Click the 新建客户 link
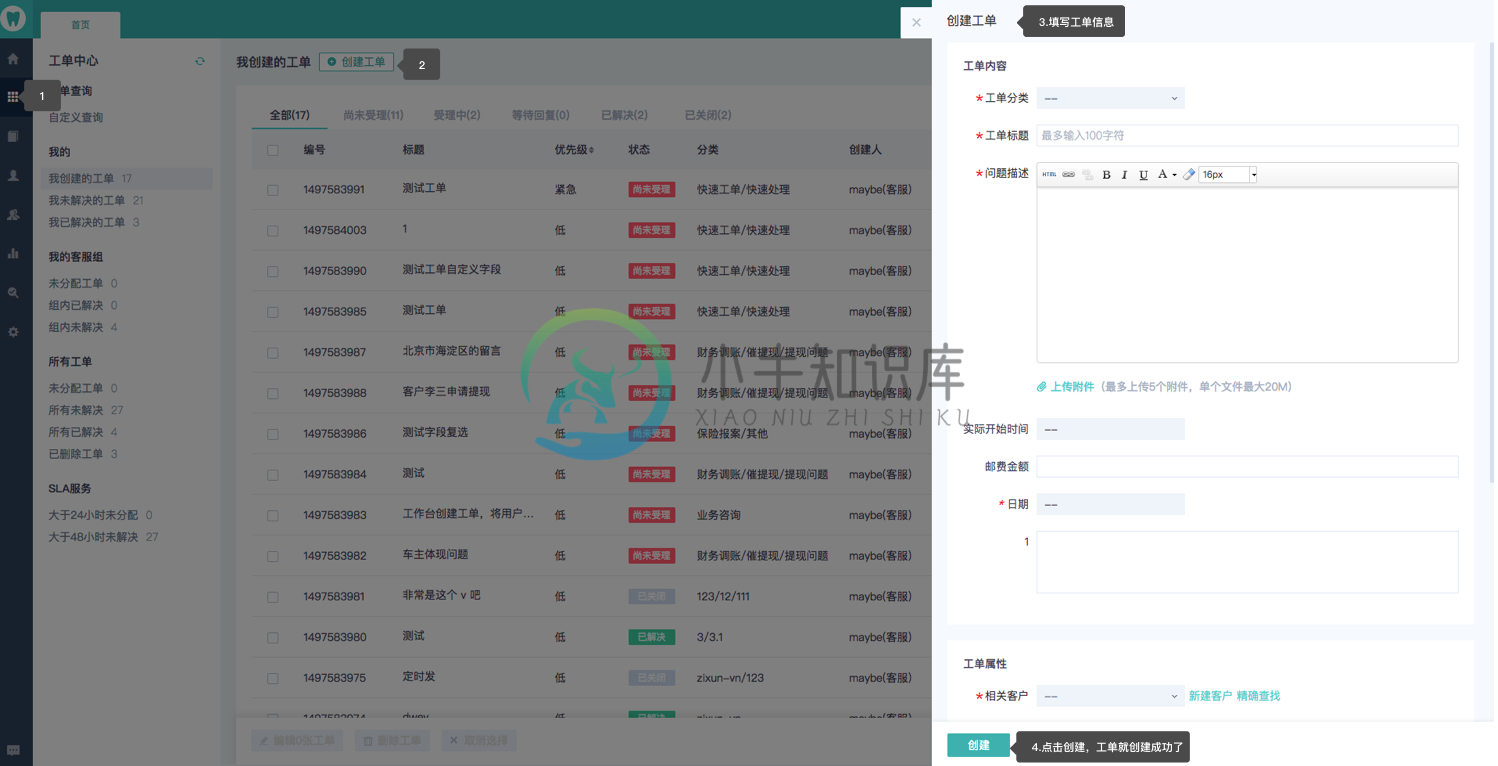The height and width of the screenshot is (766, 1498). click(1210, 696)
